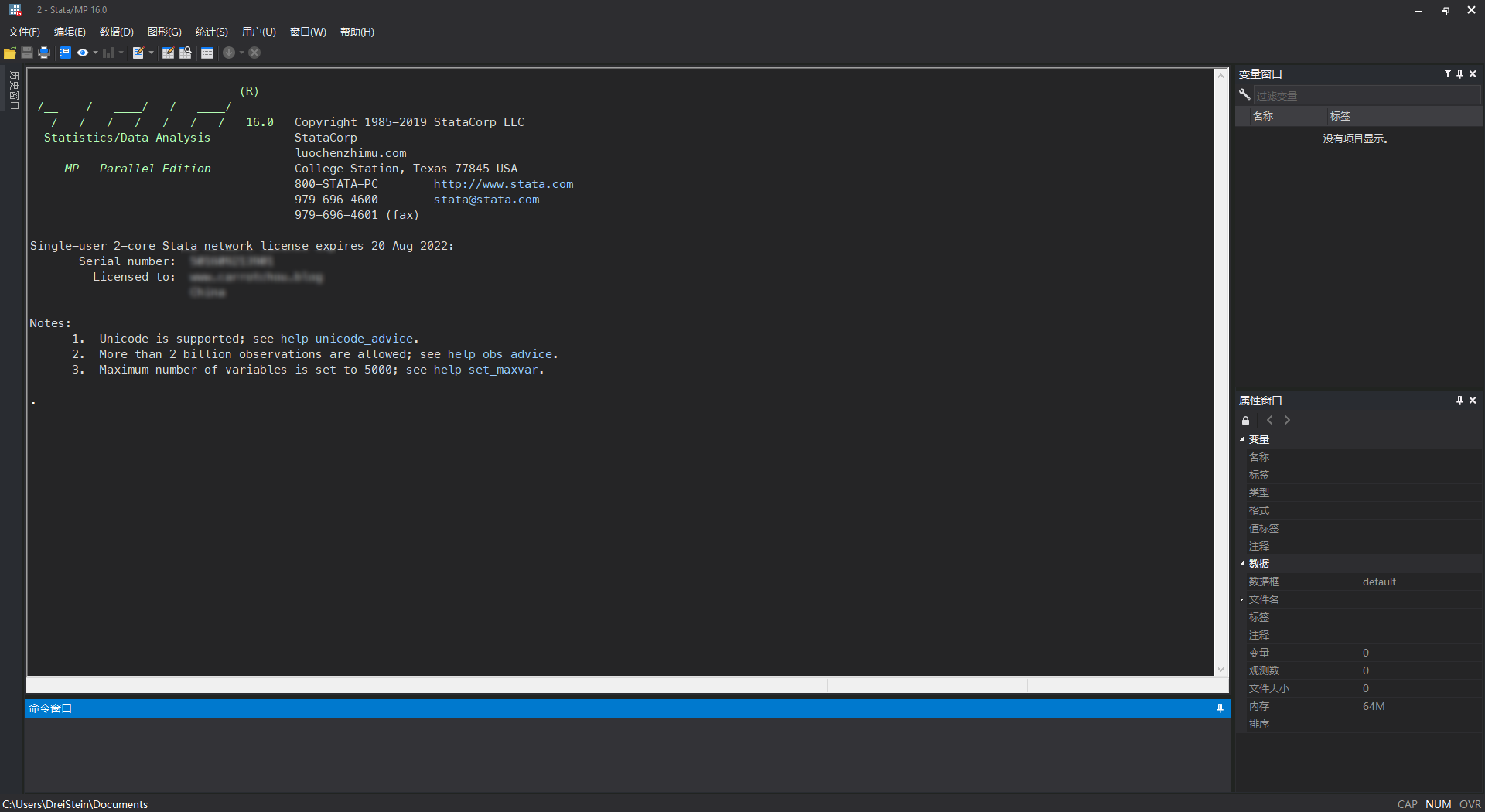1485x812 pixels.
Task: Click the Viewer eye icon
Action: [x=82, y=53]
